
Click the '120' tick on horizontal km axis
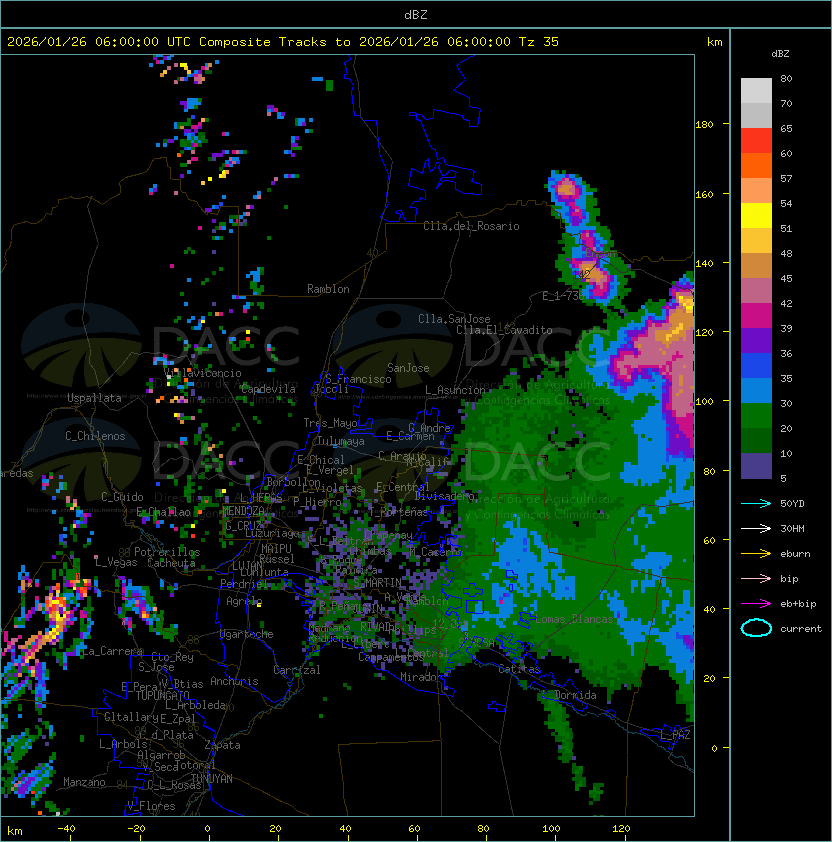point(621,829)
